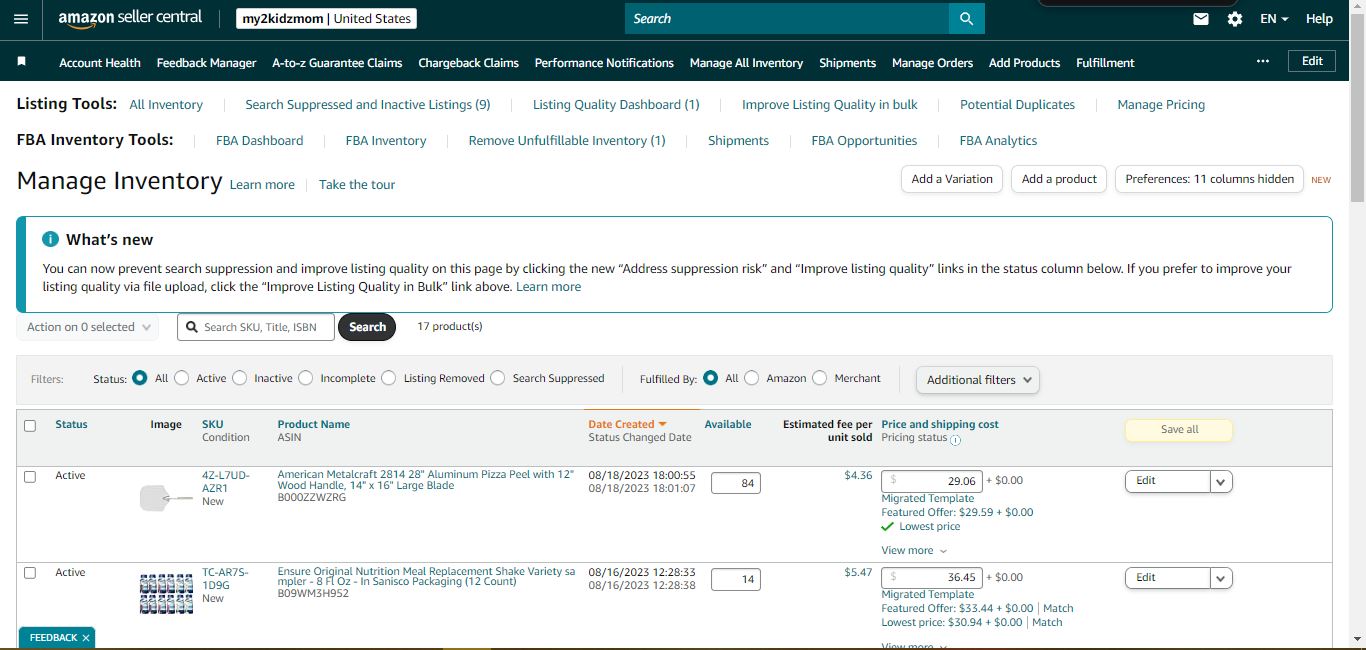Open the Action on 0 selected dropdown
The height and width of the screenshot is (650, 1366).
pyautogui.click(x=88, y=327)
